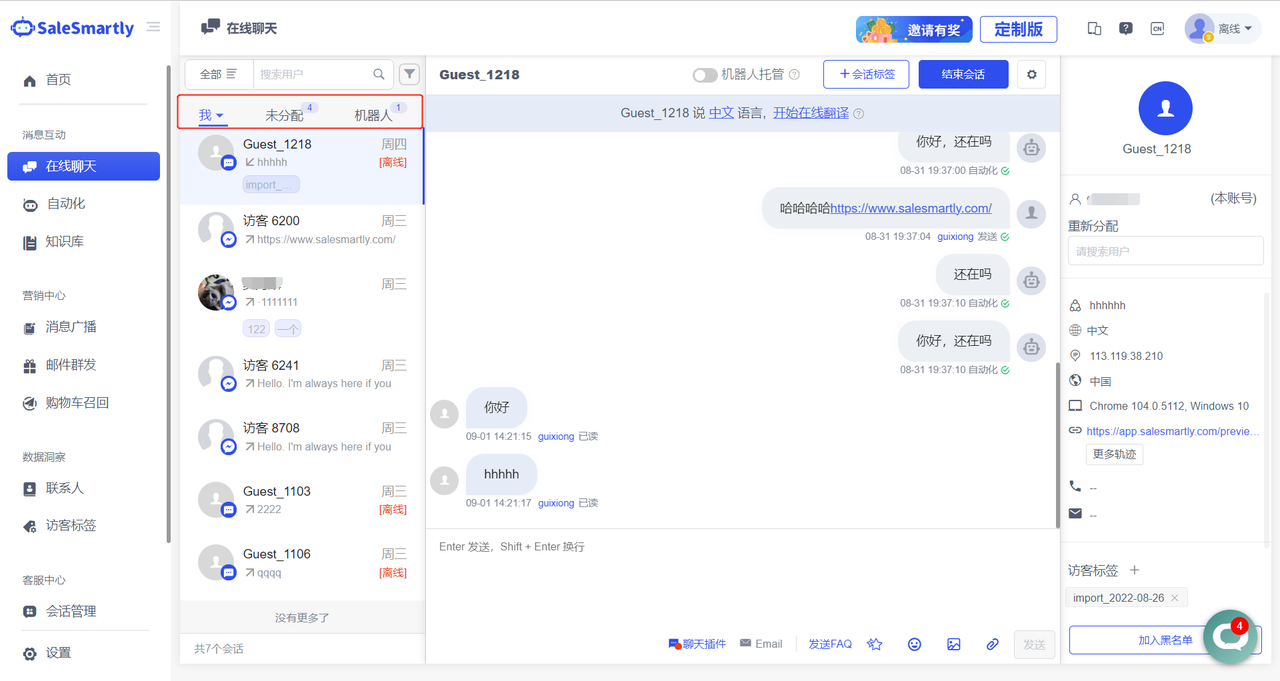This screenshot has width=1280, height=681.
Task: Open 知识库 in the sidebar
Action: pos(64,242)
